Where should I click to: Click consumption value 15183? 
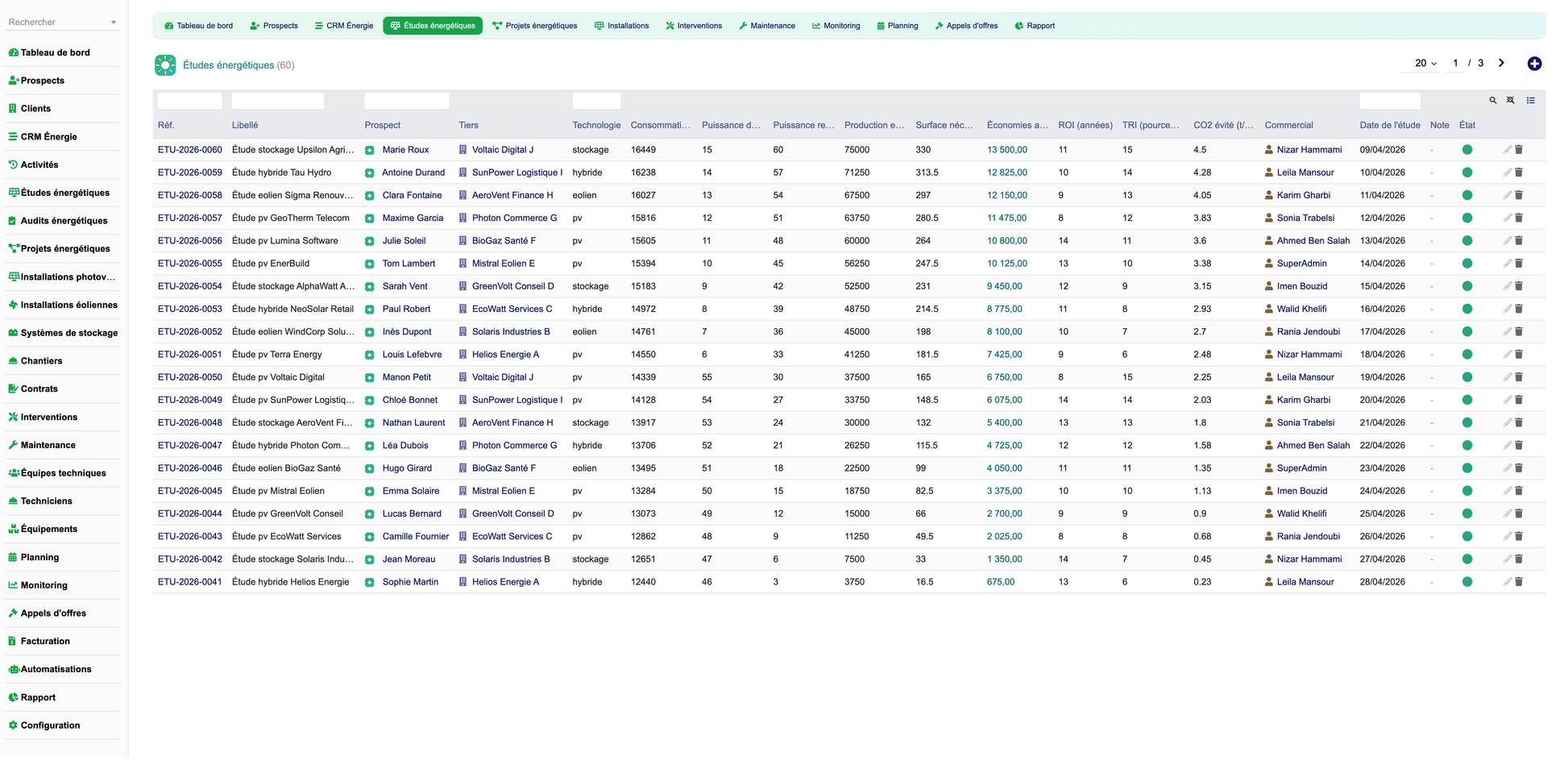643,286
